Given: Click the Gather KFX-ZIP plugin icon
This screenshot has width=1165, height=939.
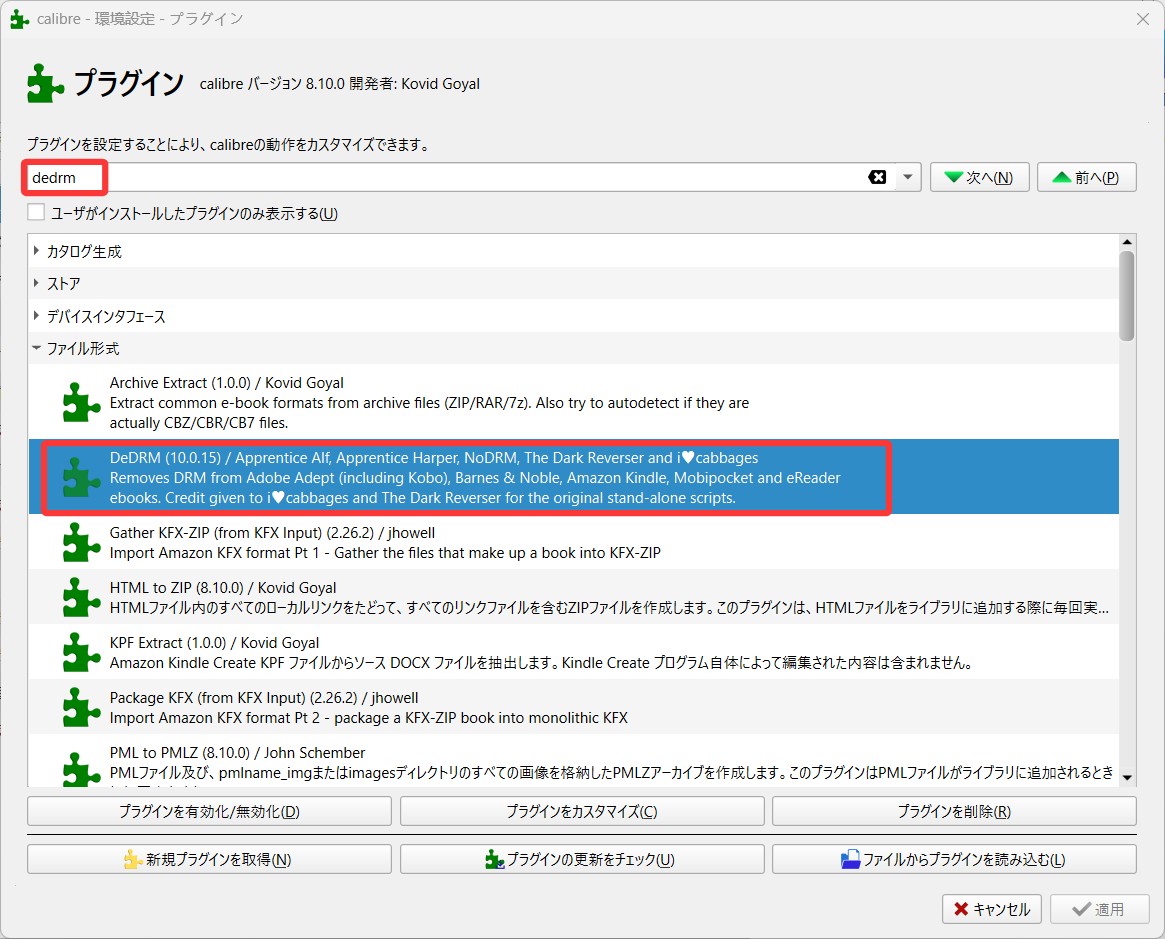Looking at the screenshot, I should [x=81, y=542].
